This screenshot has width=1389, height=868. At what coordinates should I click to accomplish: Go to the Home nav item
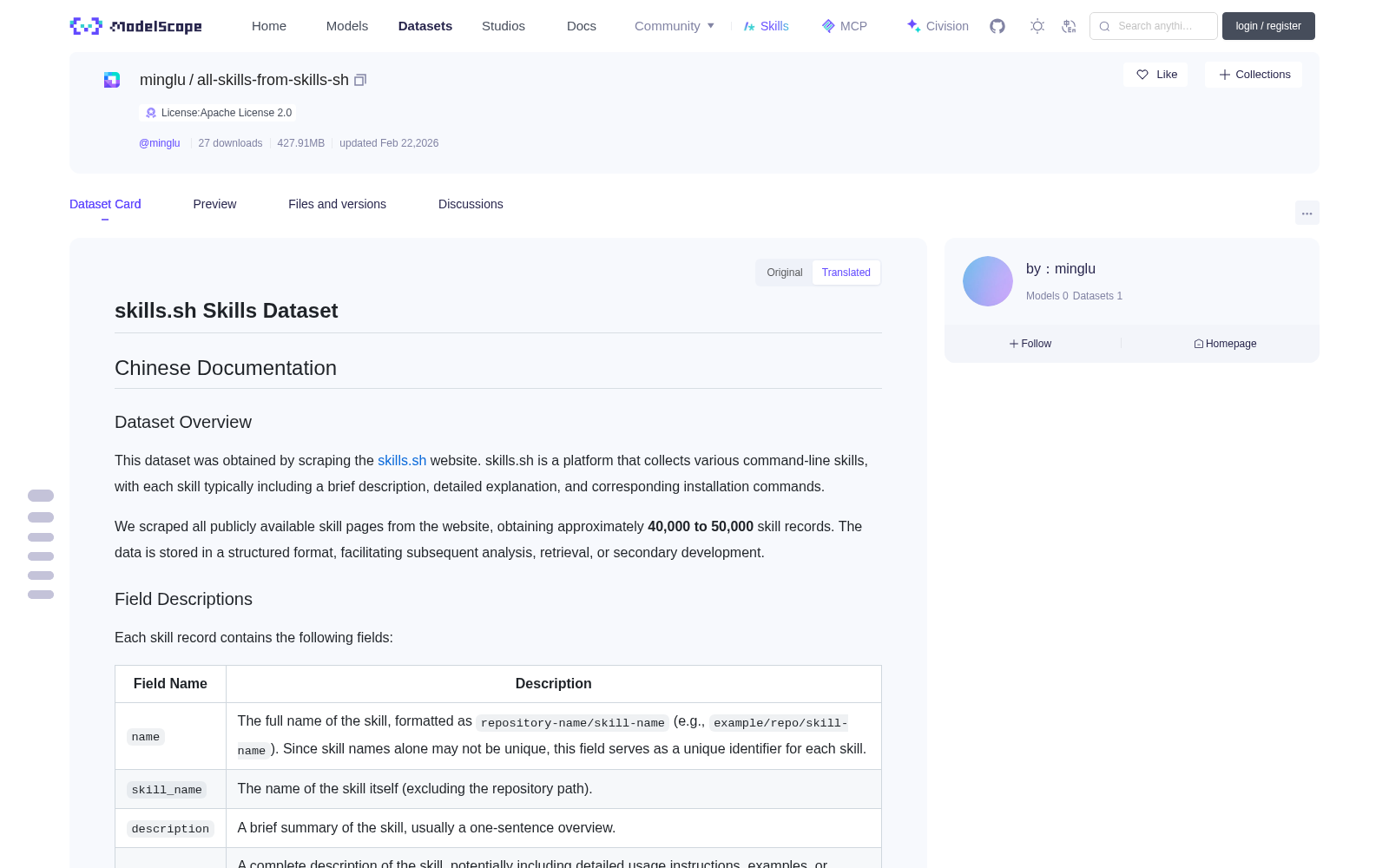tap(269, 26)
